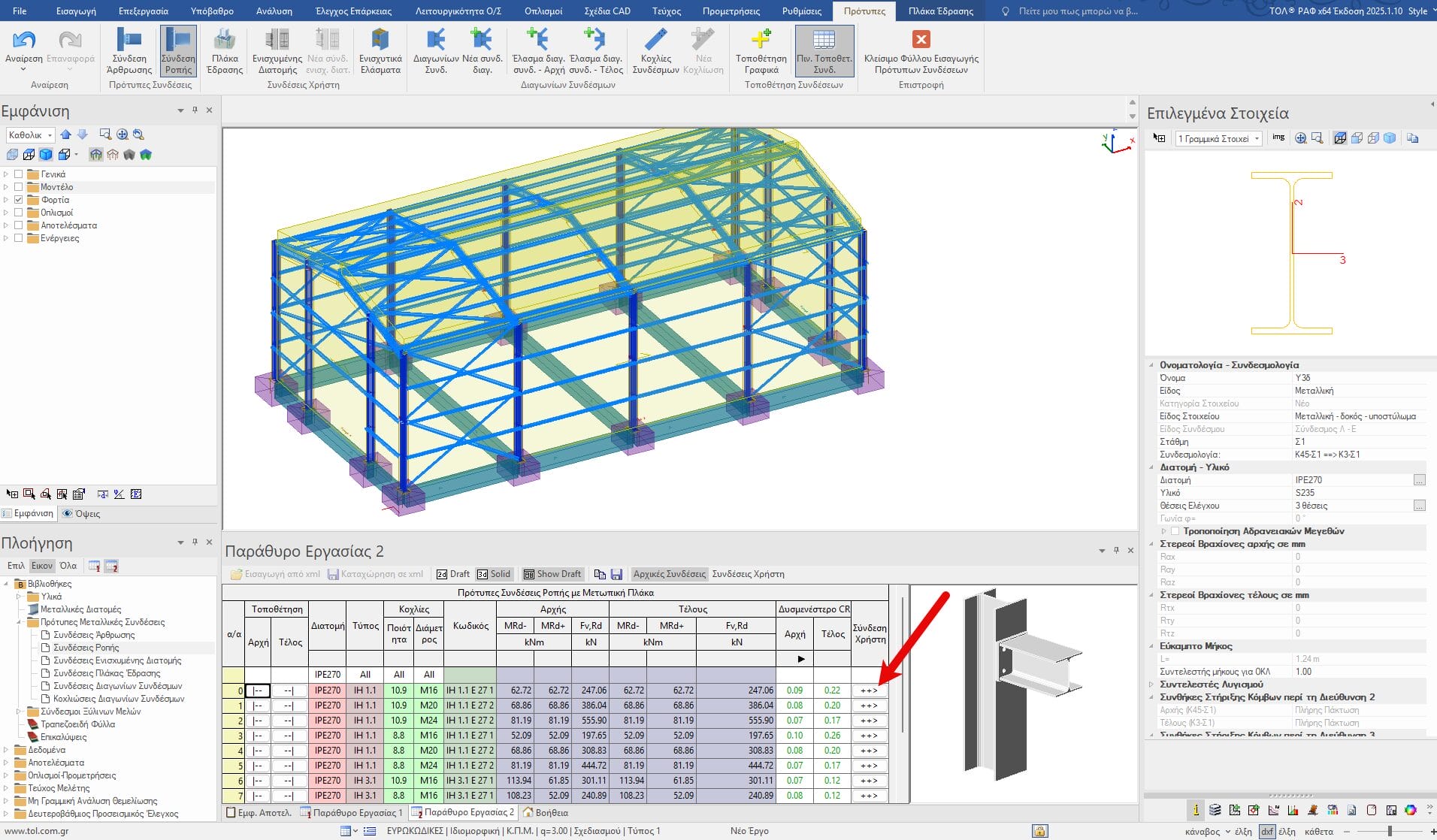The image size is (1437, 840).
Task: Close the template connections sheet via Κλείσιμο Φύλλου
Action: click(921, 42)
